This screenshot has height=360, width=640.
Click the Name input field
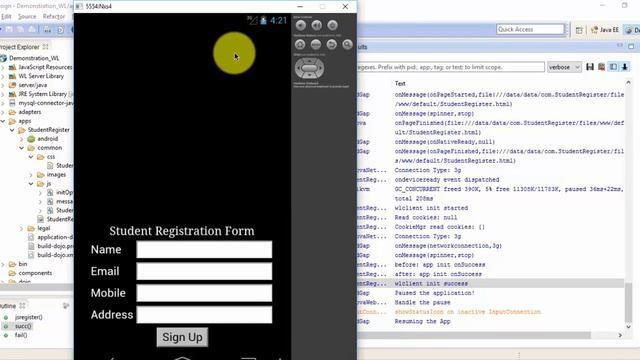tap(204, 249)
